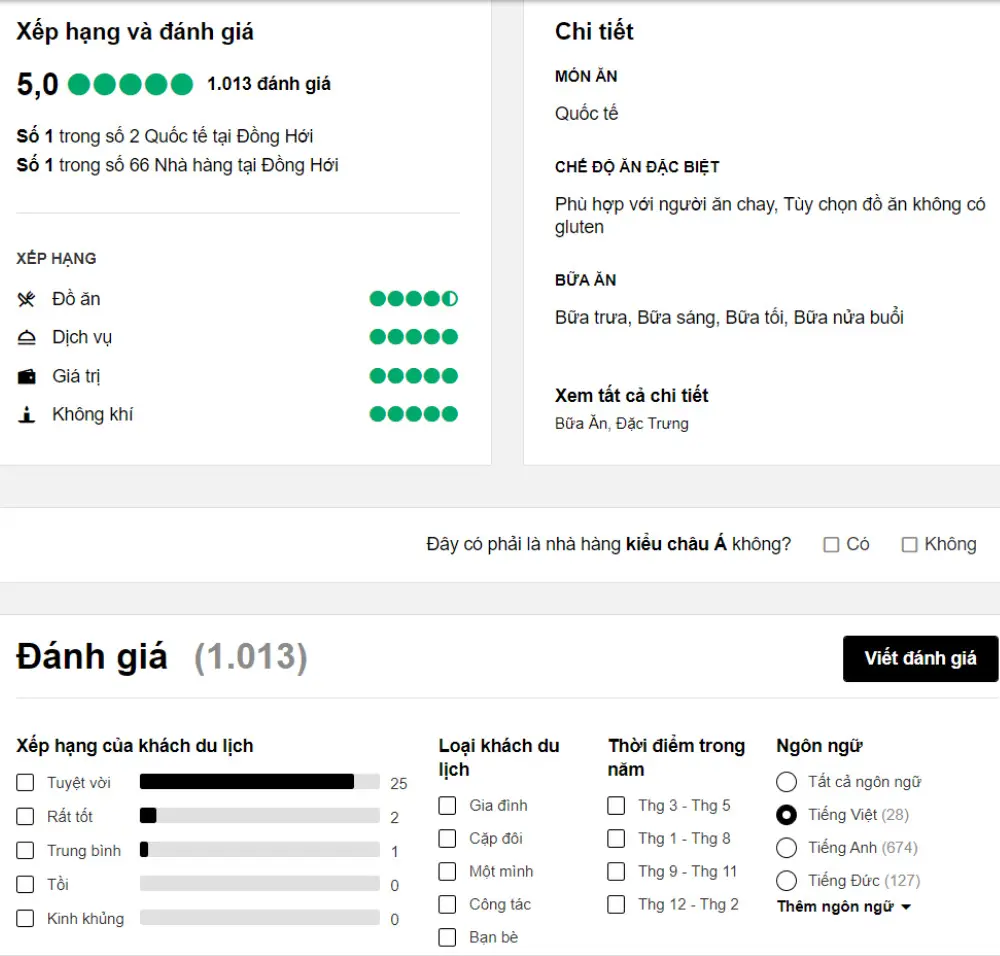The image size is (1000, 956).
Task: Check the Kinh khủng rating filter
Action: coord(25,918)
